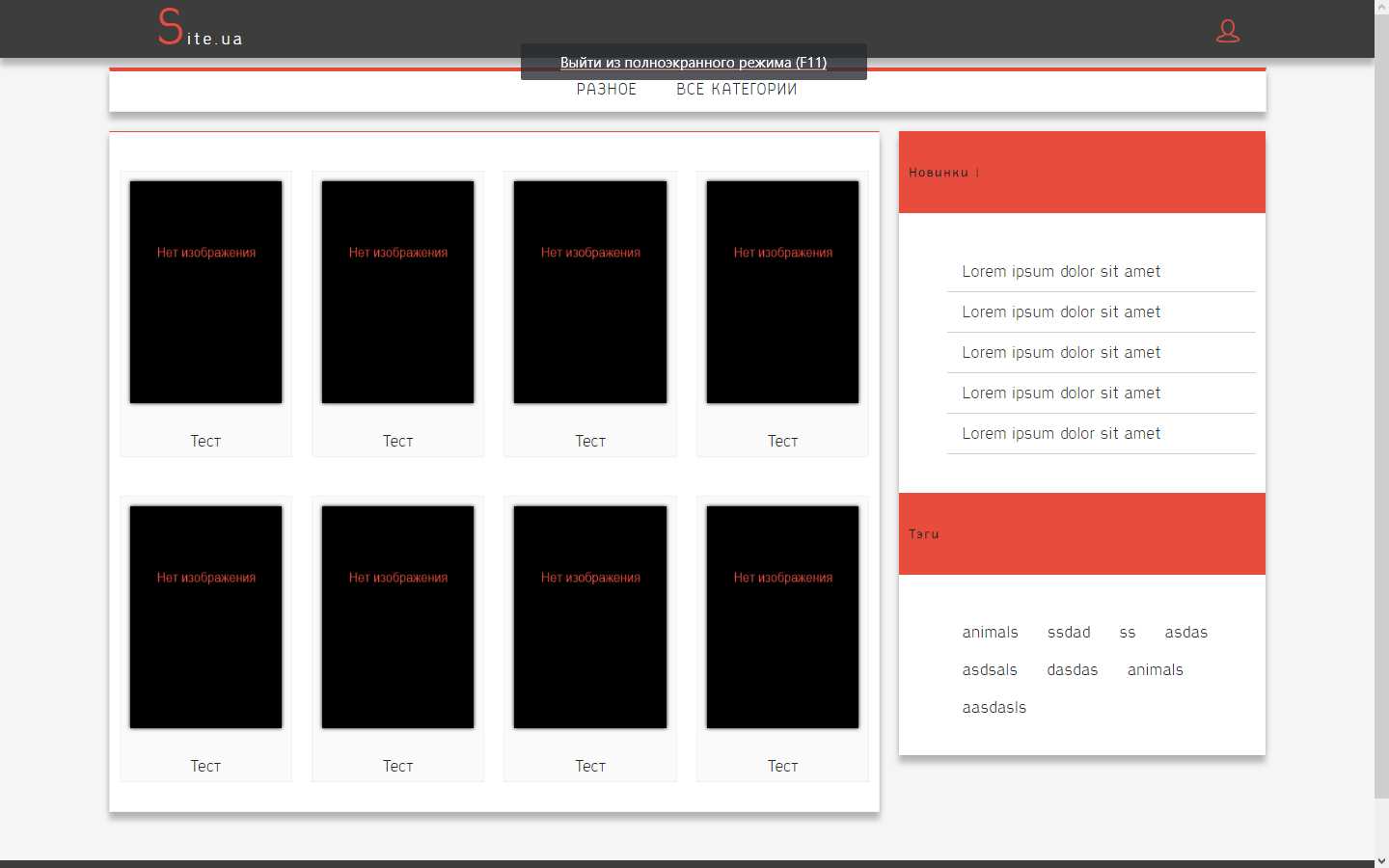Open the РАЗНОЕ menu item
This screenshot has height=868, width=1389.
coord(606,90)
